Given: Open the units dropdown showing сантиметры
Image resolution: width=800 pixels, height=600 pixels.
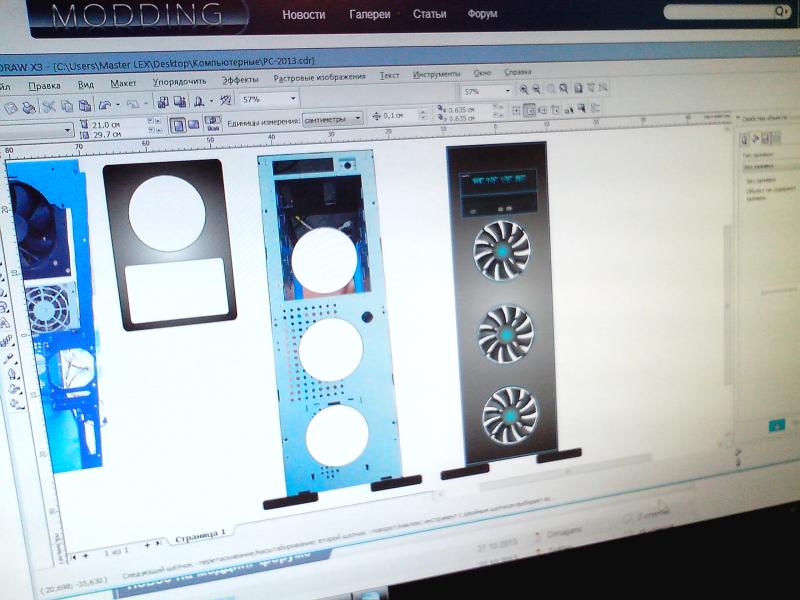Looking at the screenshot, I should [x=333, y=119].
